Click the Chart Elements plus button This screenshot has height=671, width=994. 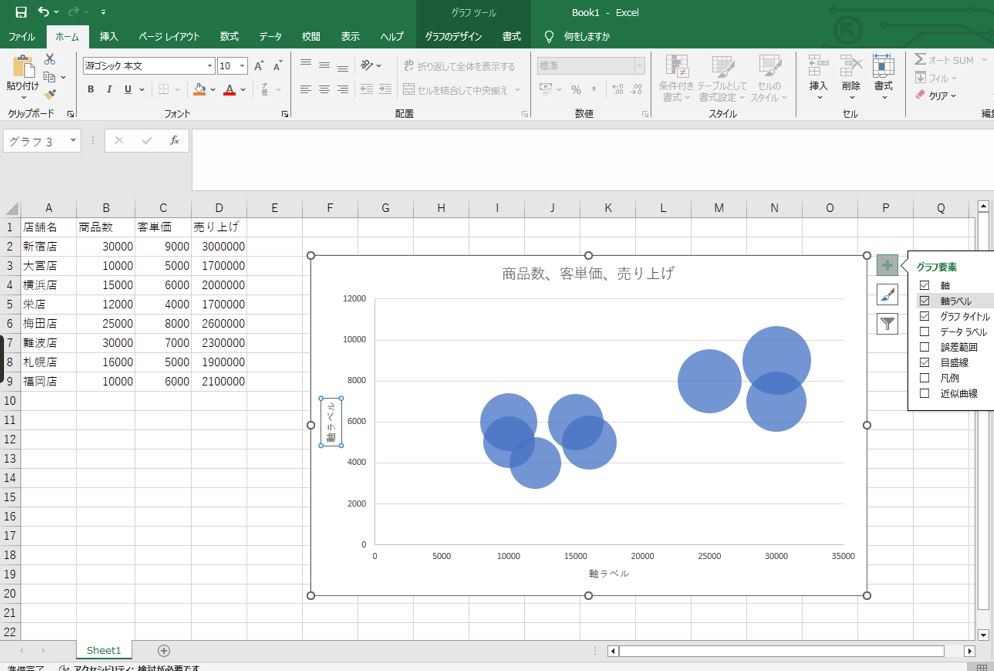coord(887,265)
